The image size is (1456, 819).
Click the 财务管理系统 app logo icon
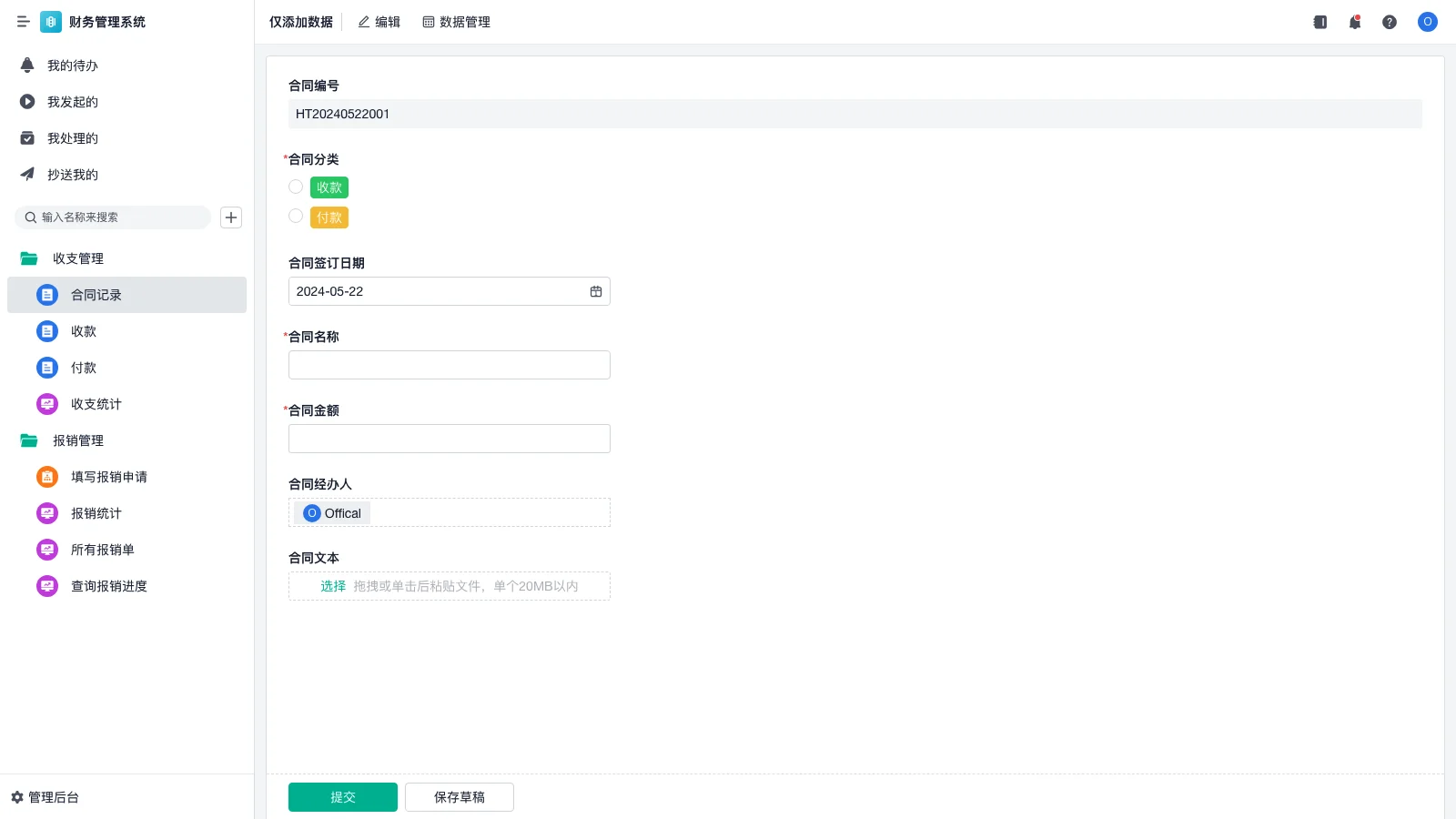tap(51, 22)
